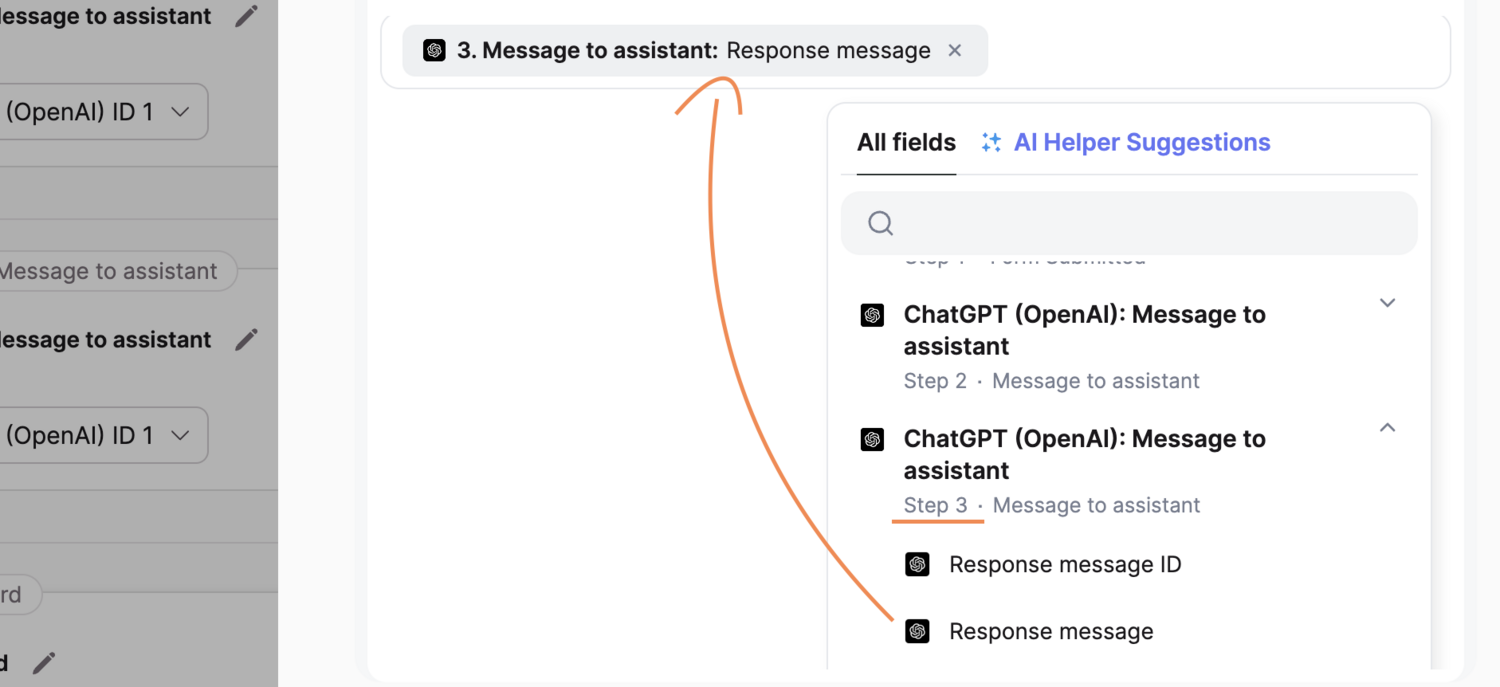The image size is (1500, 687).
Task: Click the edit pencil next to the second Message to assistant title
Action: [246, 340]
